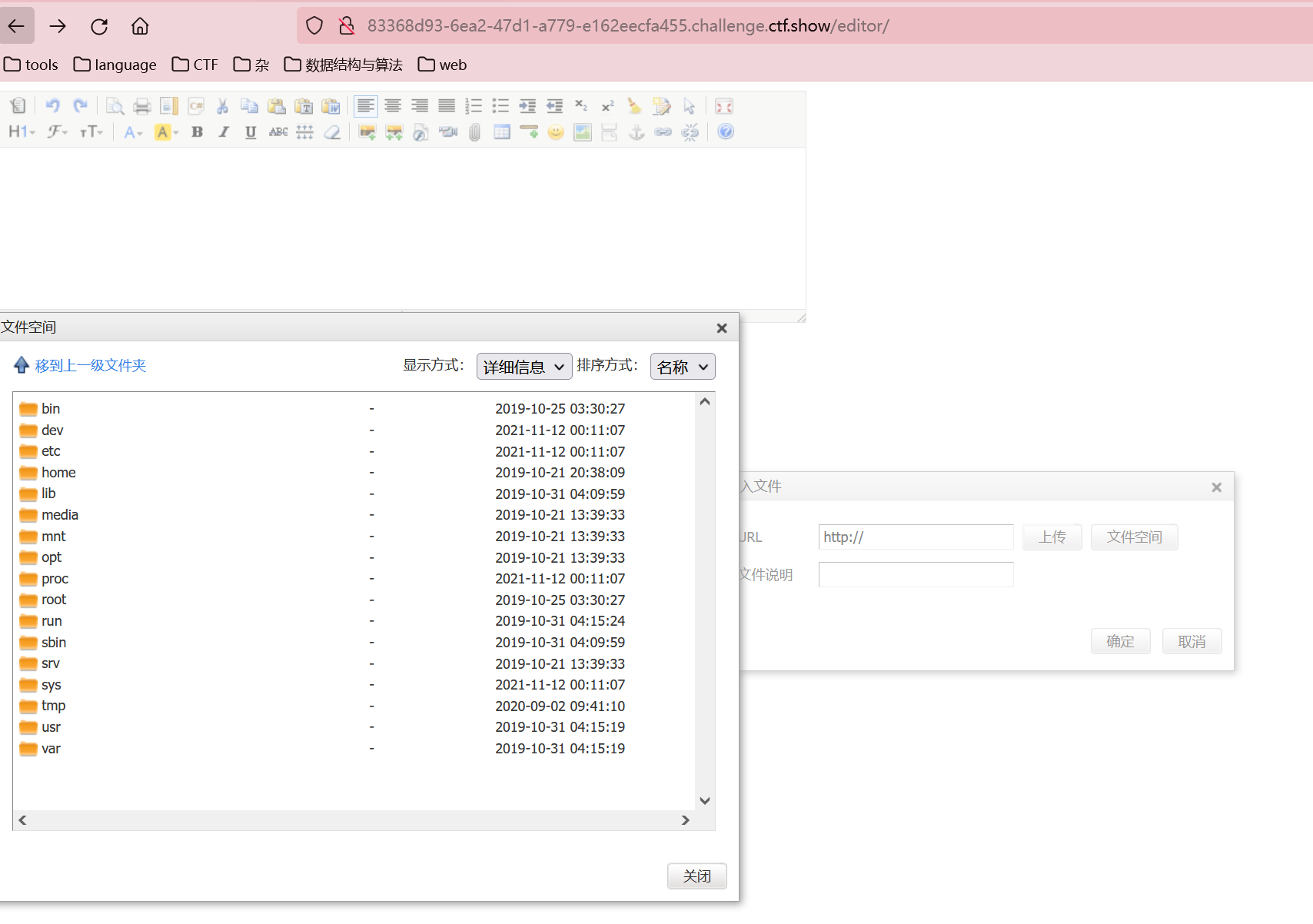The height and width of the screenshot is (924, 1313).
Task: Click the URL input field
Action: 916,537
